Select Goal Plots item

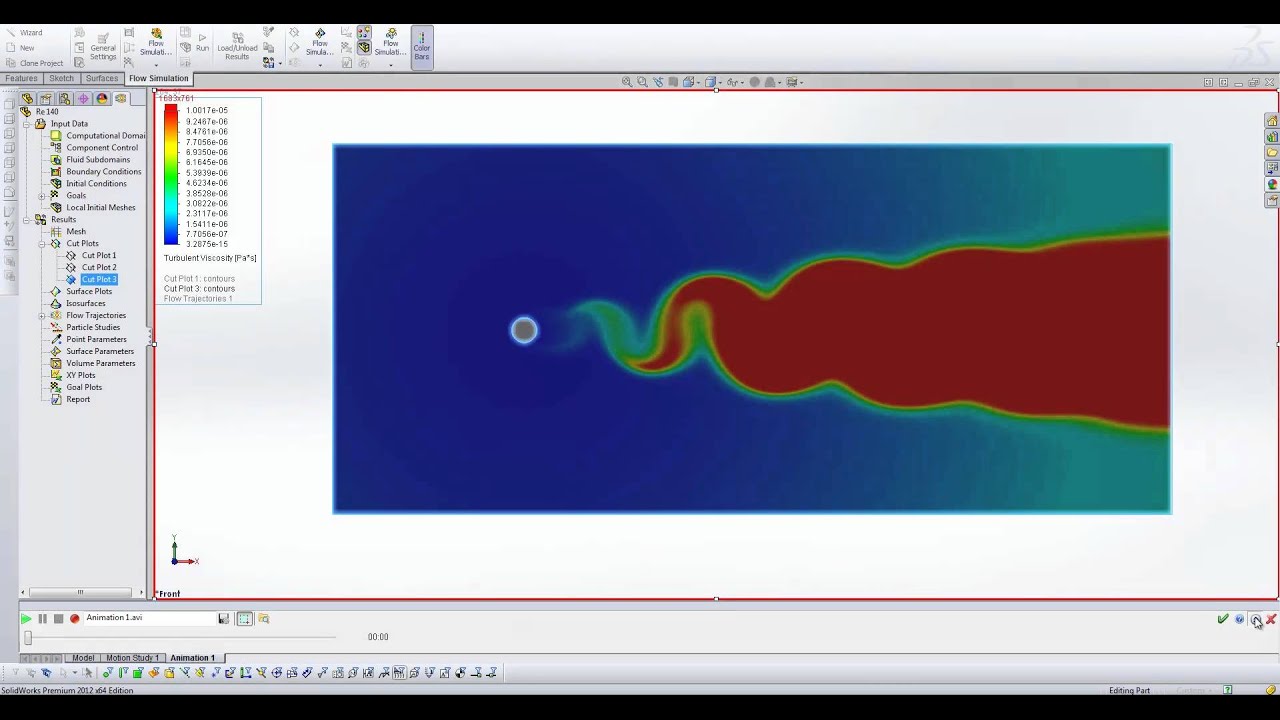point(76,388)
